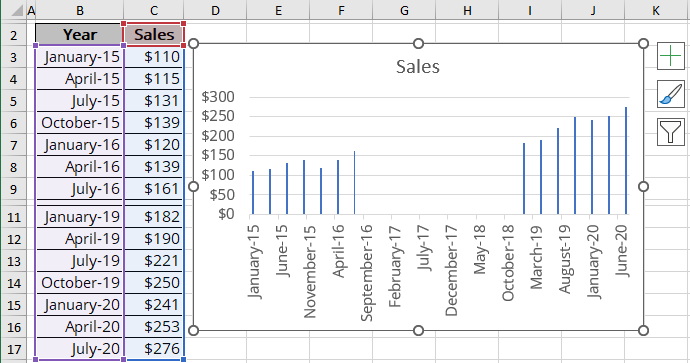Select the July-15 date cell
The height and width of the screenshot is (363, 690).
[80, 101]
